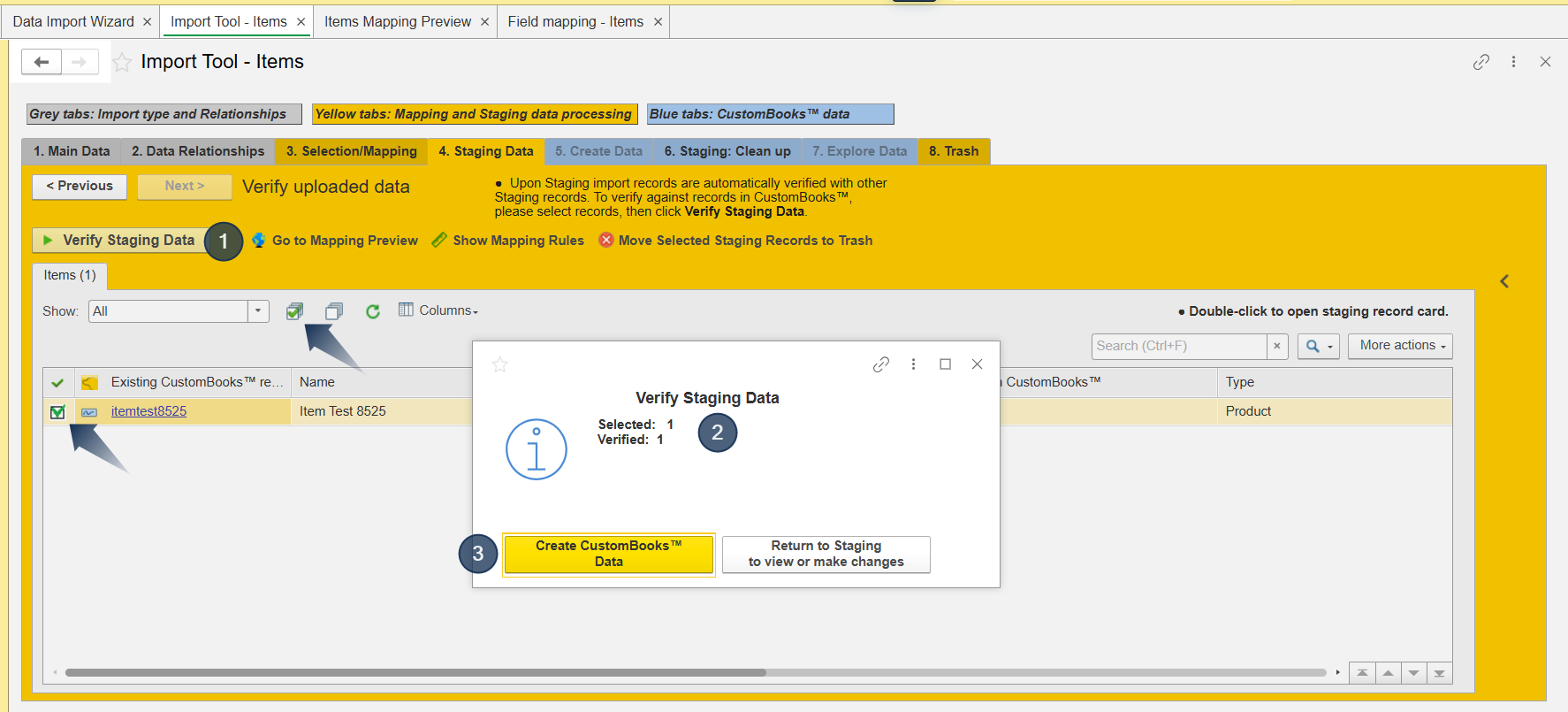The height and width of the screenshot is (712, 1568).
Task: Switch to Data Import Wizard tab
Action: 73,22
